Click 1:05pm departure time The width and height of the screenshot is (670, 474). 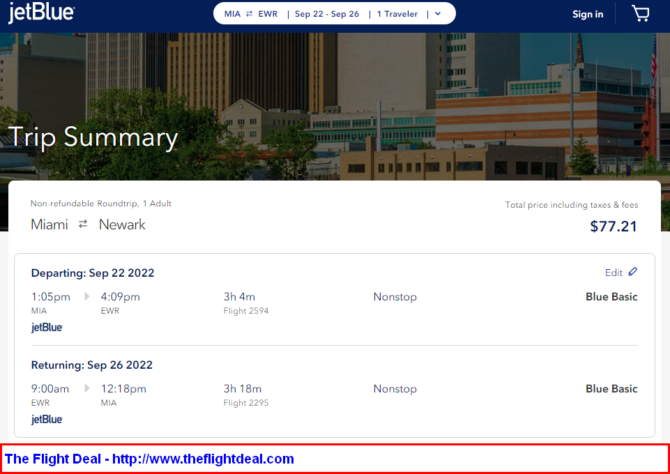point(51,297)
